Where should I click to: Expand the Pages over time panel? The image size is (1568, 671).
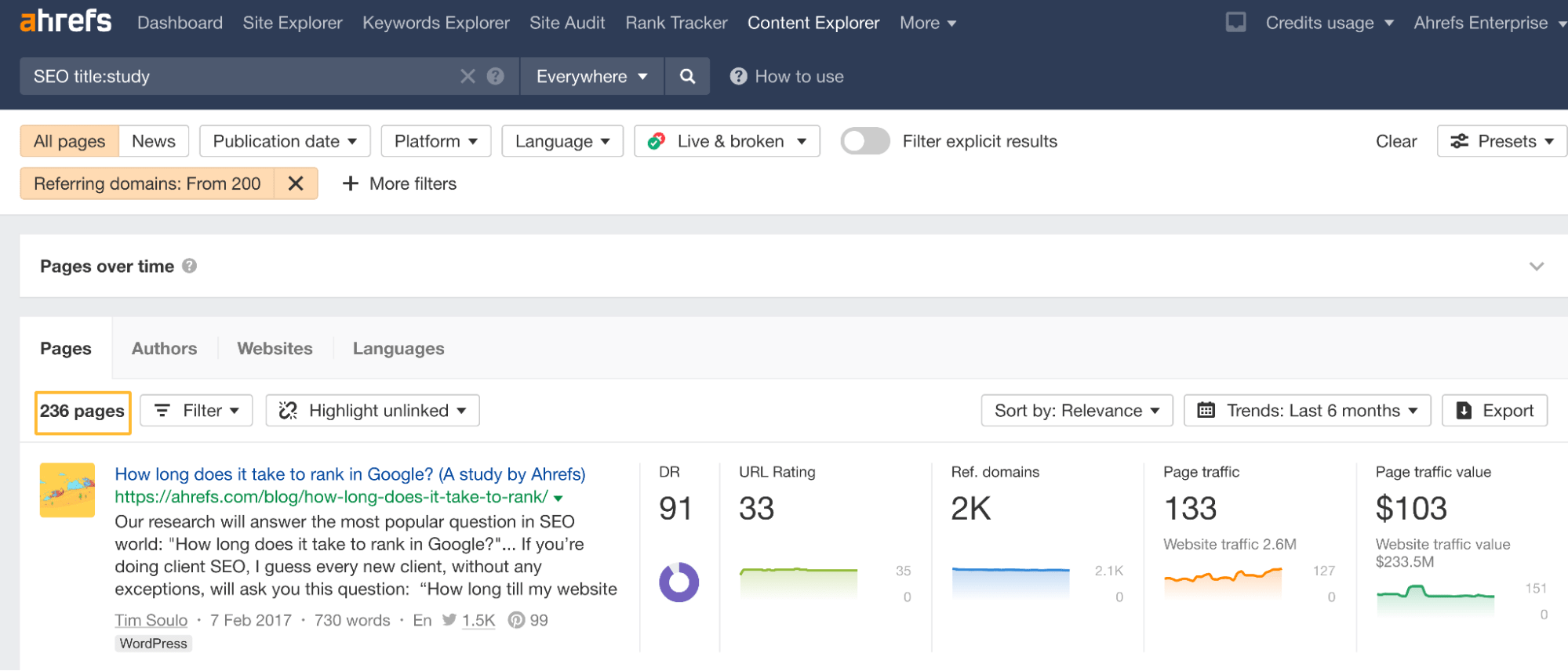(x=1536, y=267)
